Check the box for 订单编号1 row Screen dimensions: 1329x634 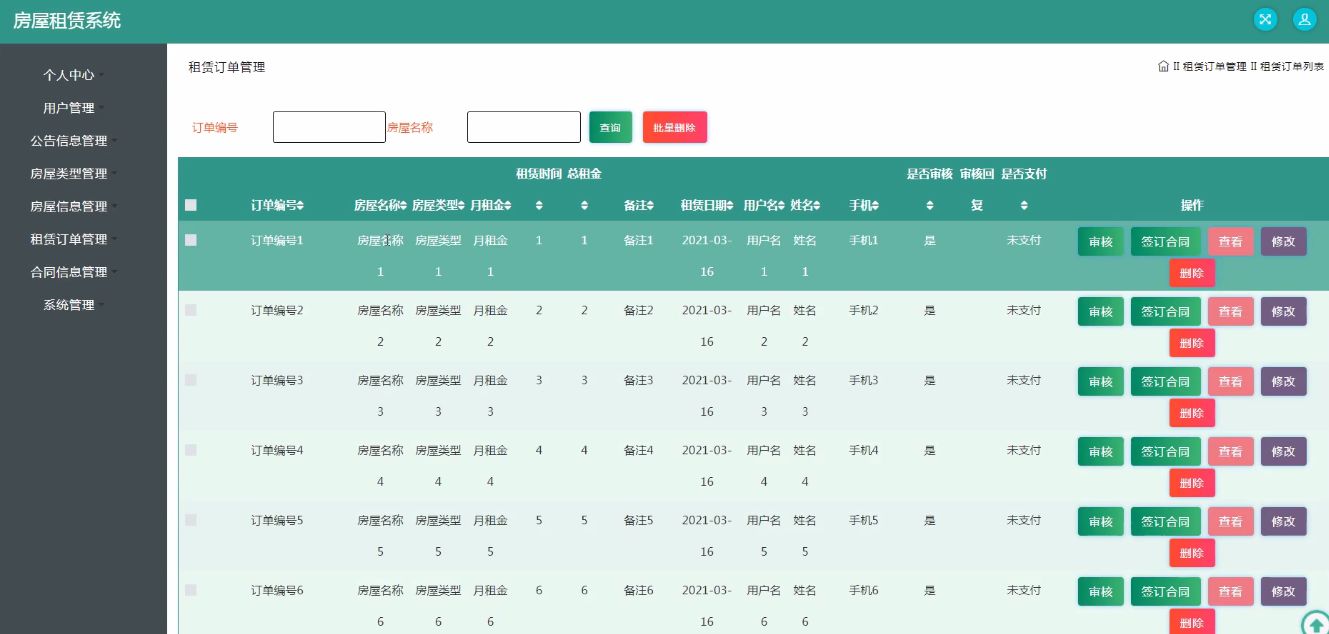pyautogui.click(x=191, y=240)
